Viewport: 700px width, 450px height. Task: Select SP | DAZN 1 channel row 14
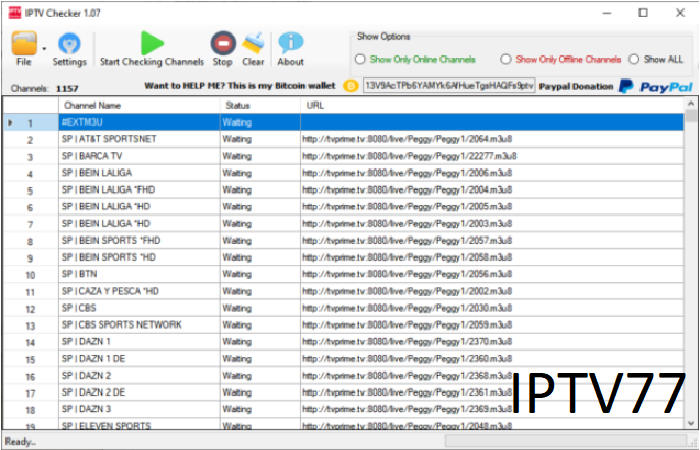[x=139, y=342]
